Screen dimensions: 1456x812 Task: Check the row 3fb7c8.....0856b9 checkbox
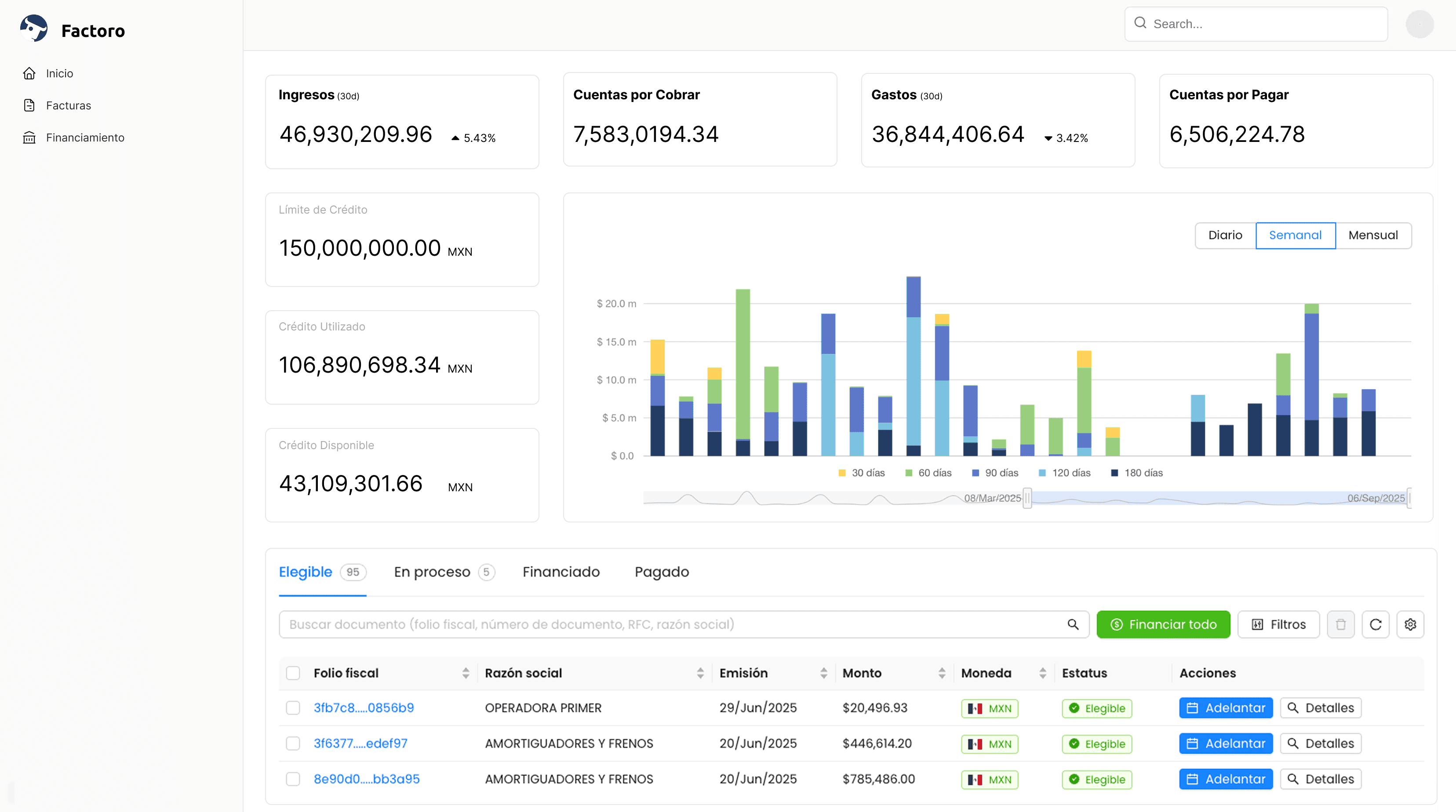tap(293, 708)
